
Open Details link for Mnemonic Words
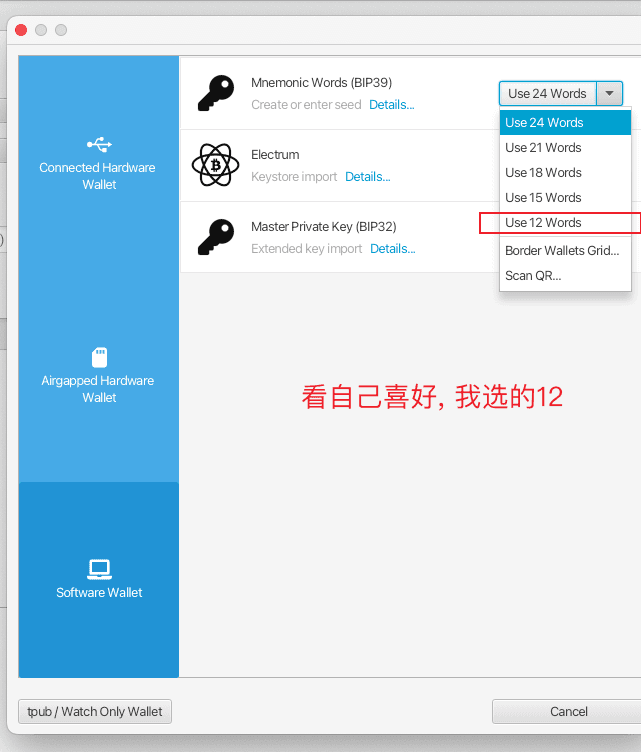(392, 105)
